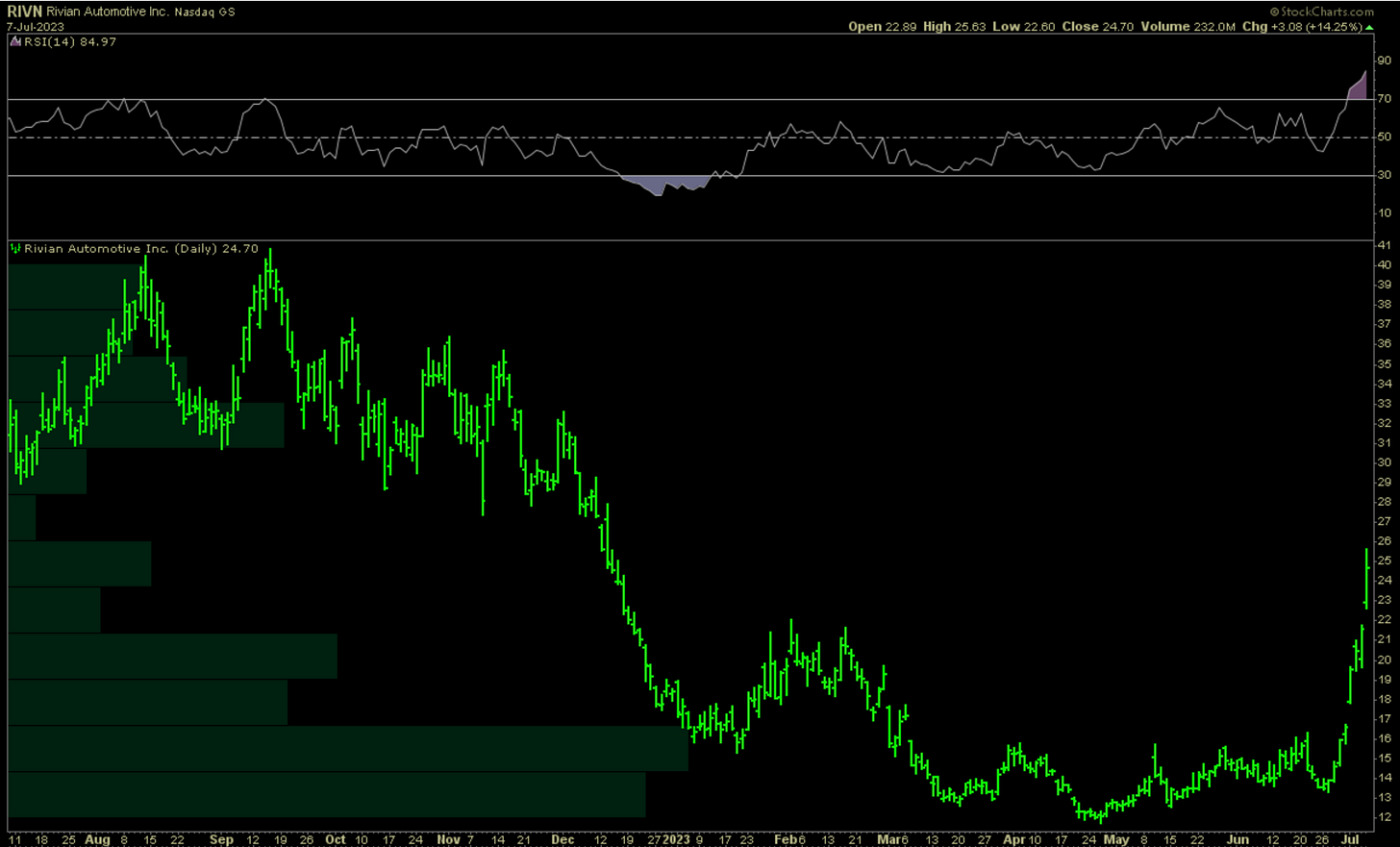Click the longest volume-by-price bar near 16
Viewport: 1400px width, 847px height.
coord(348,748)
